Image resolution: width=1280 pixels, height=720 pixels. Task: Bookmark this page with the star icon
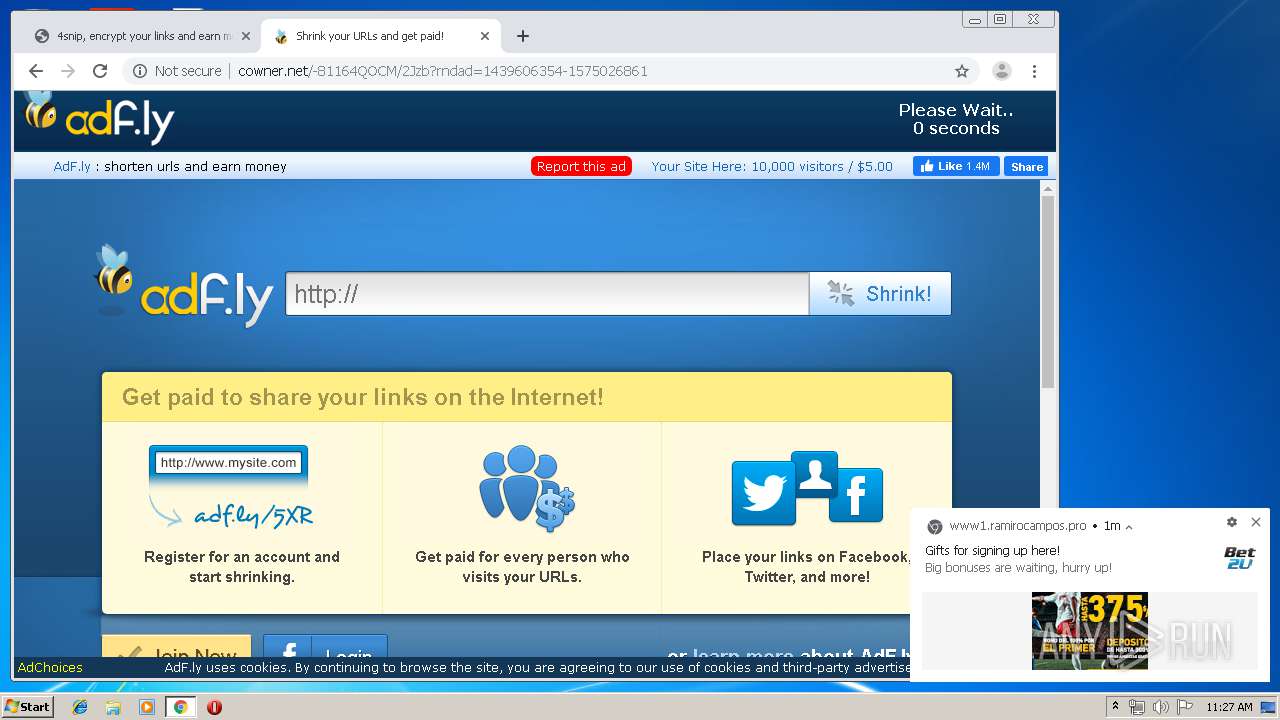pyautogui.click(x=962, y=71)
